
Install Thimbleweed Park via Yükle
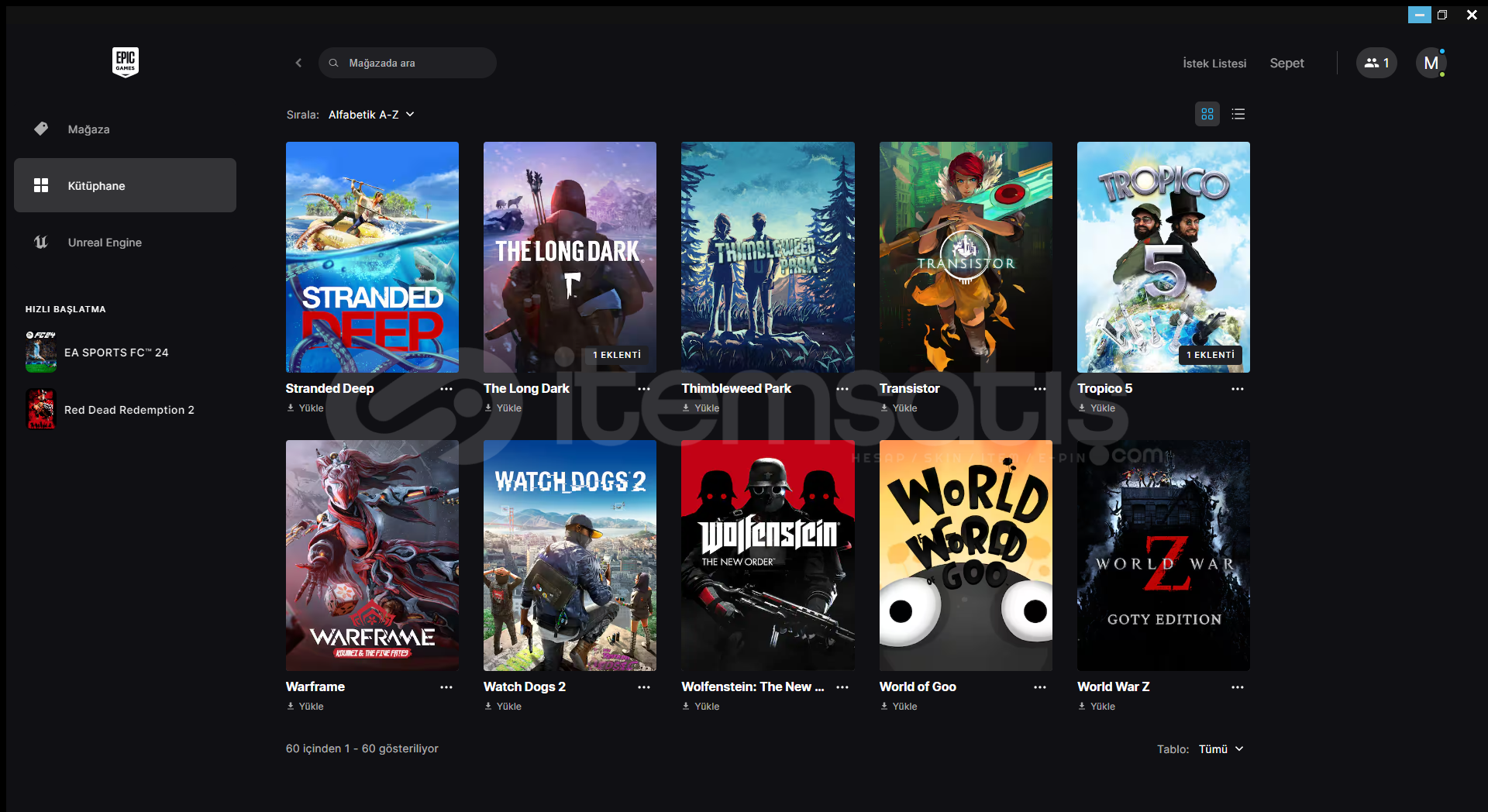[x=701, y=408]
